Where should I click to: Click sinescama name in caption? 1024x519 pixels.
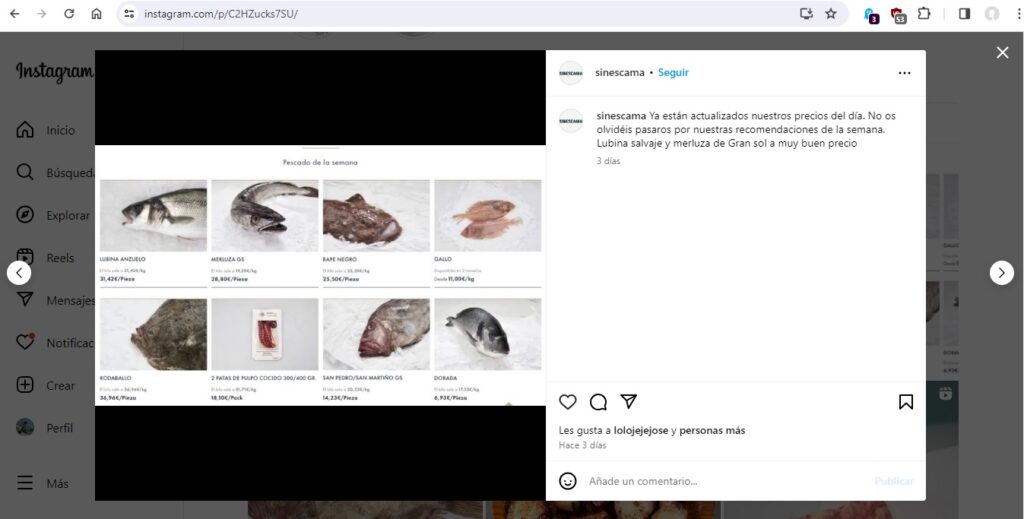pyautogui.click(x=621, y=116)
